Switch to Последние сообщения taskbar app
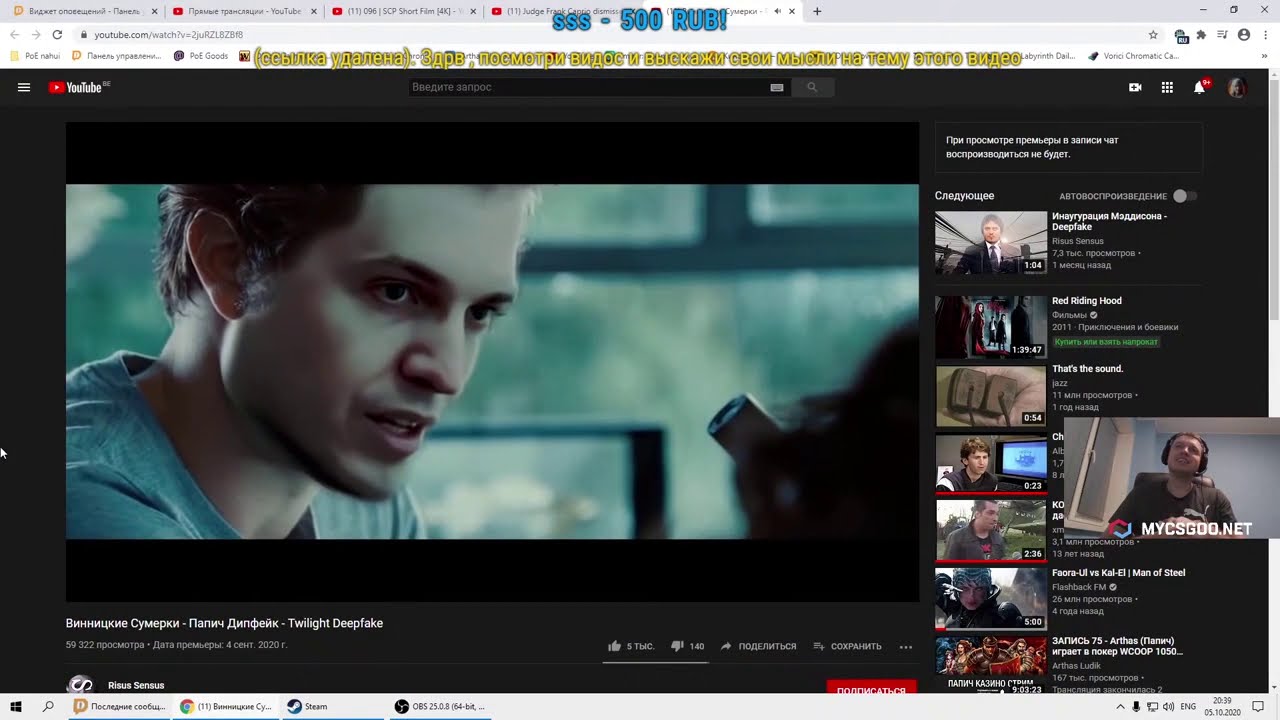 click(120, 706)
